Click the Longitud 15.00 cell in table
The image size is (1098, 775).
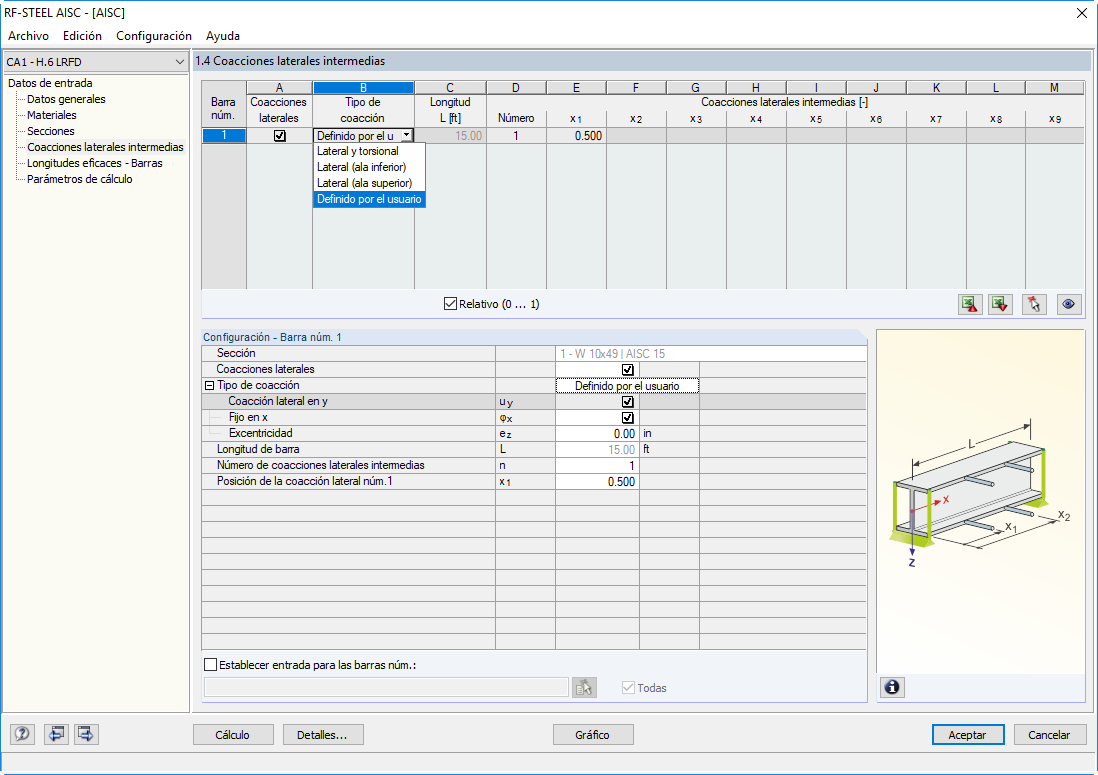[x=450, y=136]
